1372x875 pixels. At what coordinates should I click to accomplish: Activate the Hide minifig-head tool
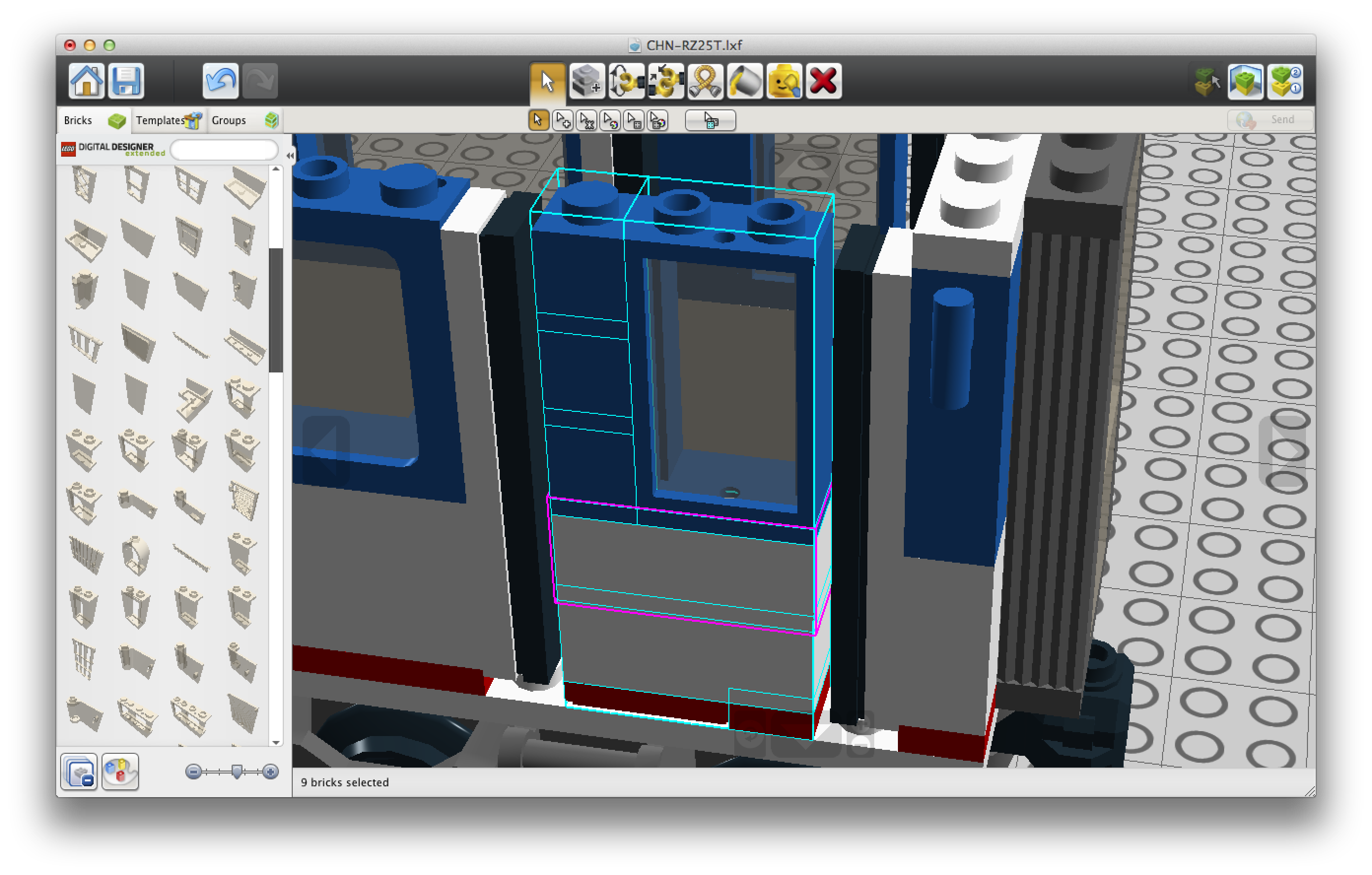tap(784, 81)
